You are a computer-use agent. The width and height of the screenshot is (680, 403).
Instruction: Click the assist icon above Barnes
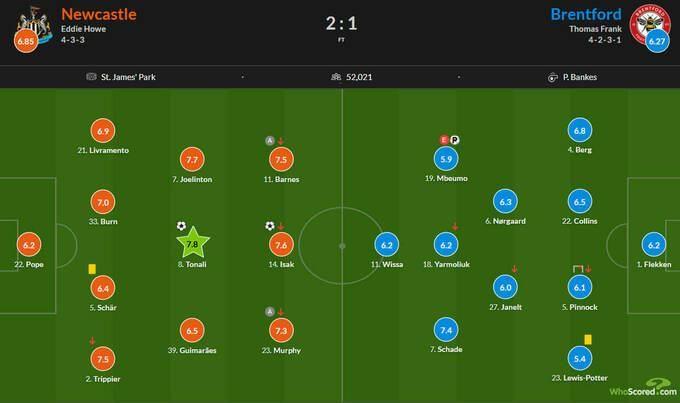(270, 141)
